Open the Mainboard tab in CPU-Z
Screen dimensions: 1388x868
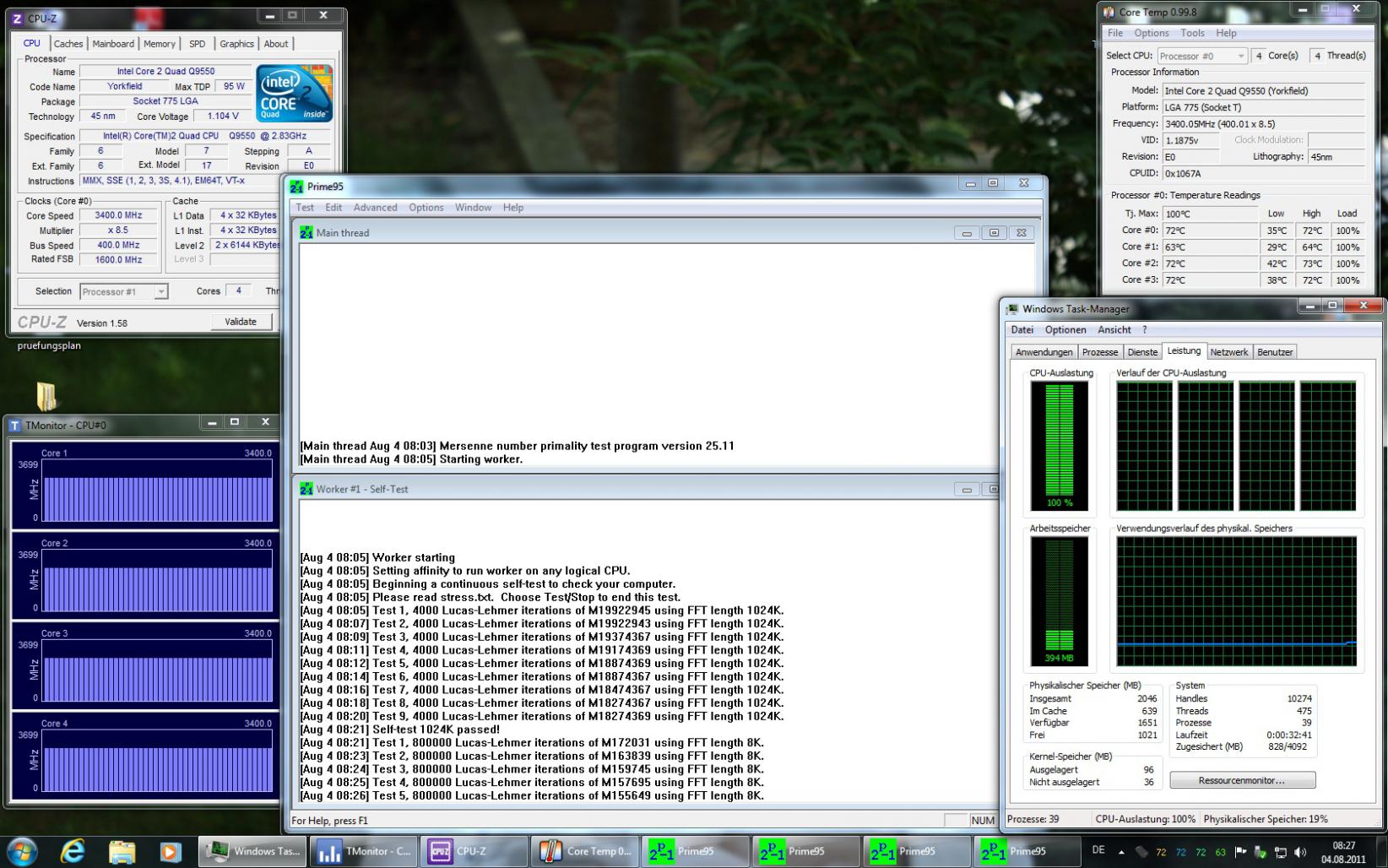click(113, 44)
